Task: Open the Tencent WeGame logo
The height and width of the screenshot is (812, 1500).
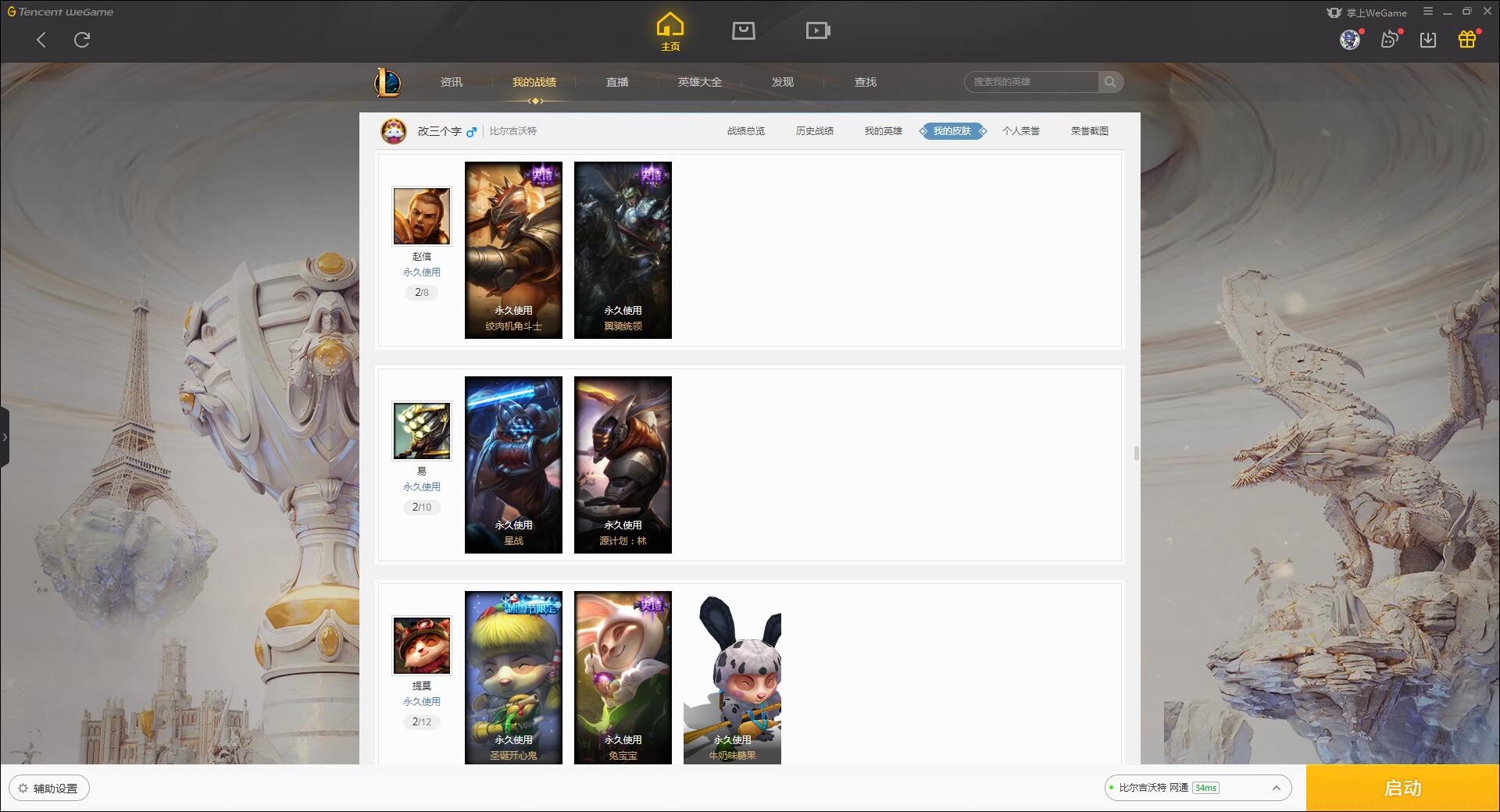Action: tap(61, 12)
